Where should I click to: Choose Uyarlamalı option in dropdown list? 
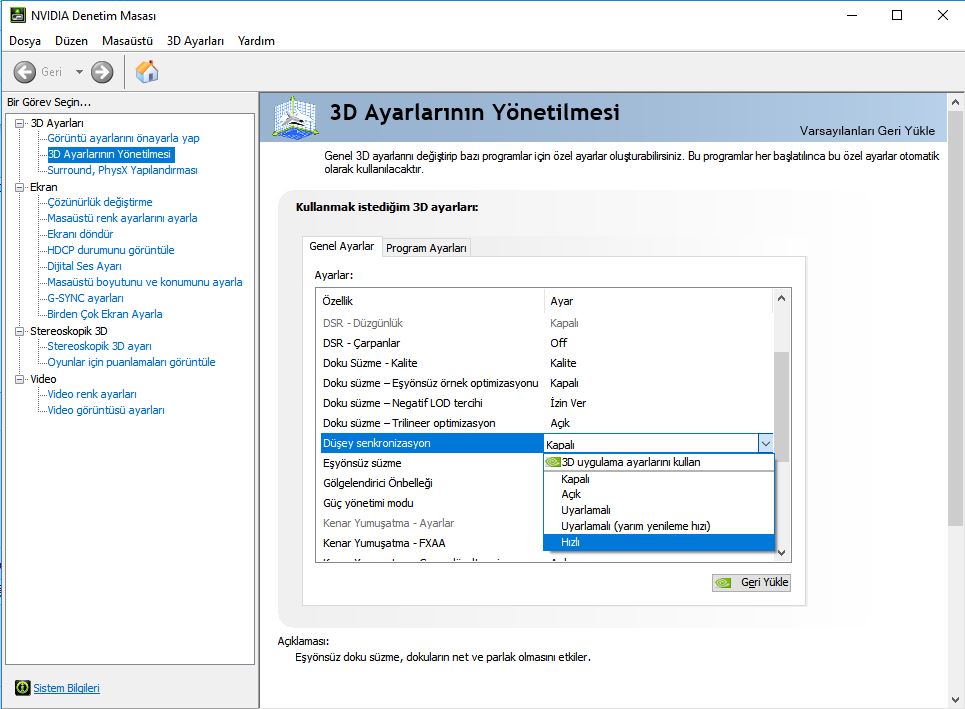pos(659,510)
